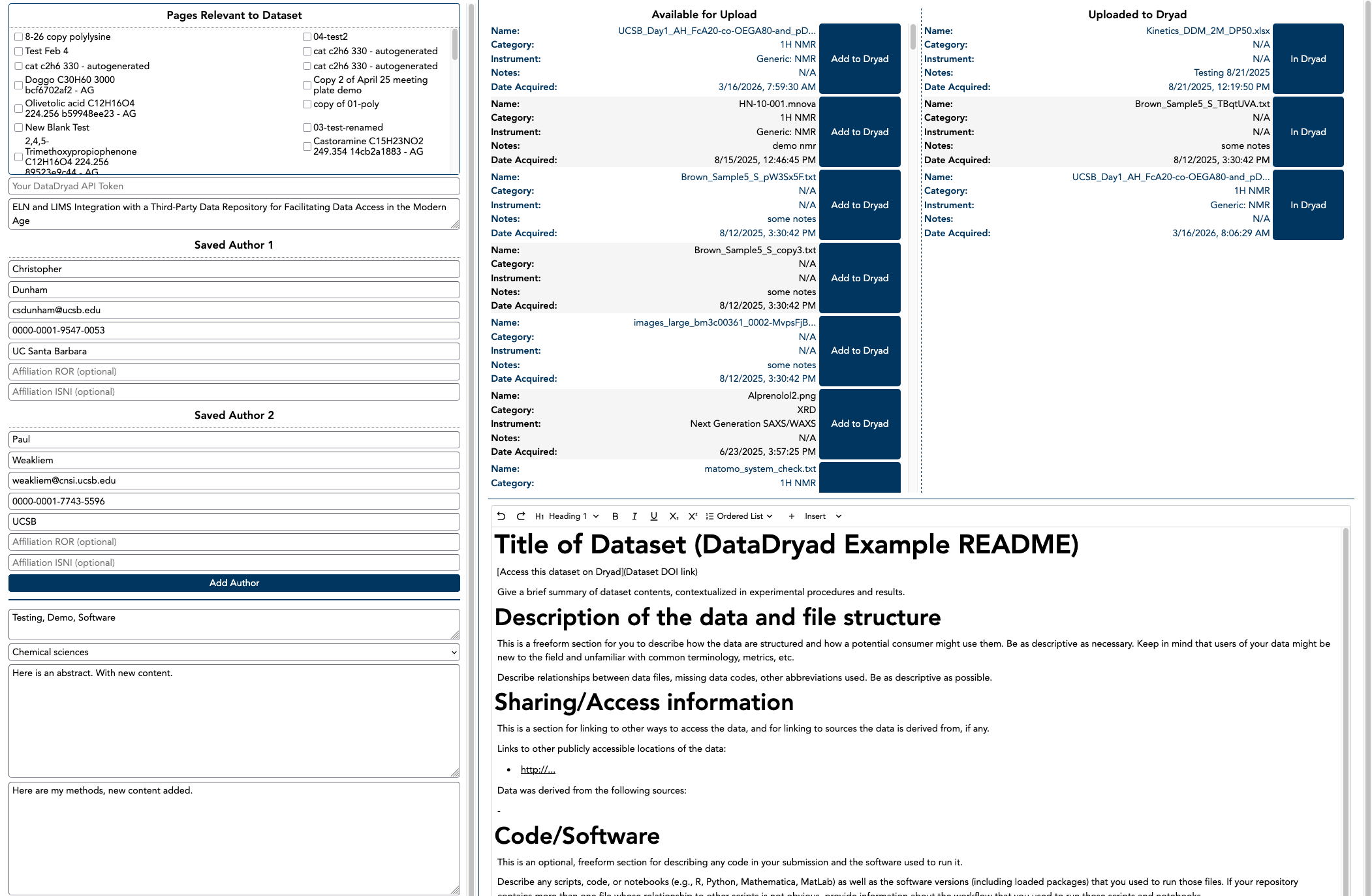The width and height of the screenshot is (1372, 896).
Task: Click the redo icon in editor toolbar
Action: click(521, 516)
